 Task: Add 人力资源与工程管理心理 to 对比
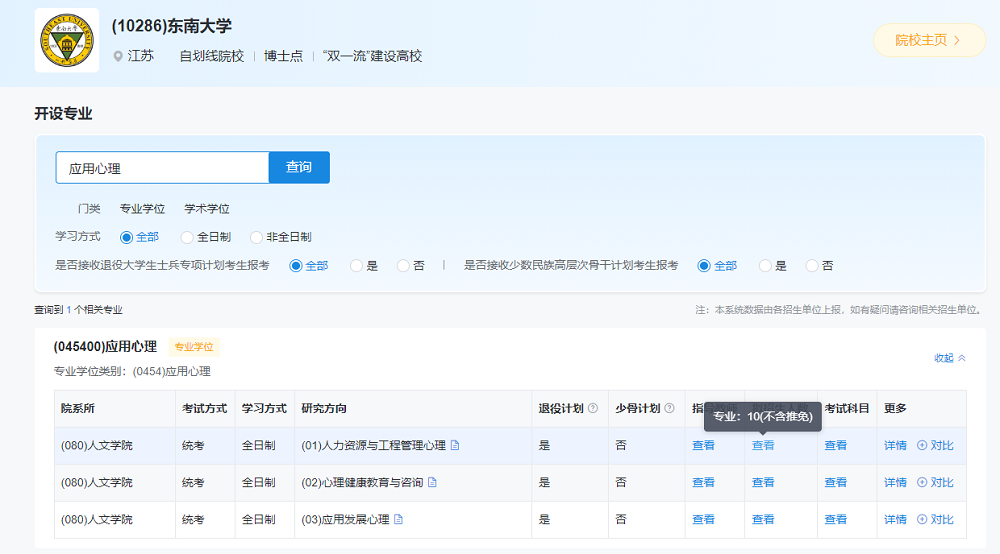(935, 445)
